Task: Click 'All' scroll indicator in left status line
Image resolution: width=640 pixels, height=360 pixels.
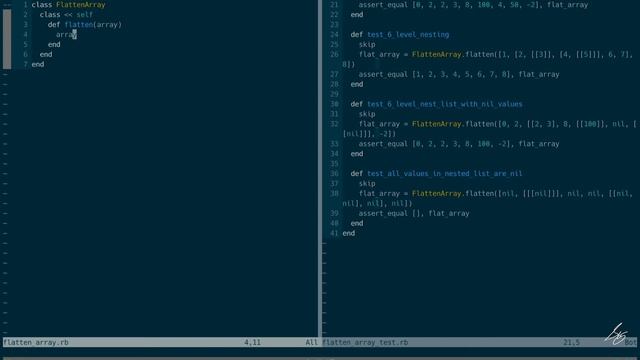Action: [x=311, y=342]
